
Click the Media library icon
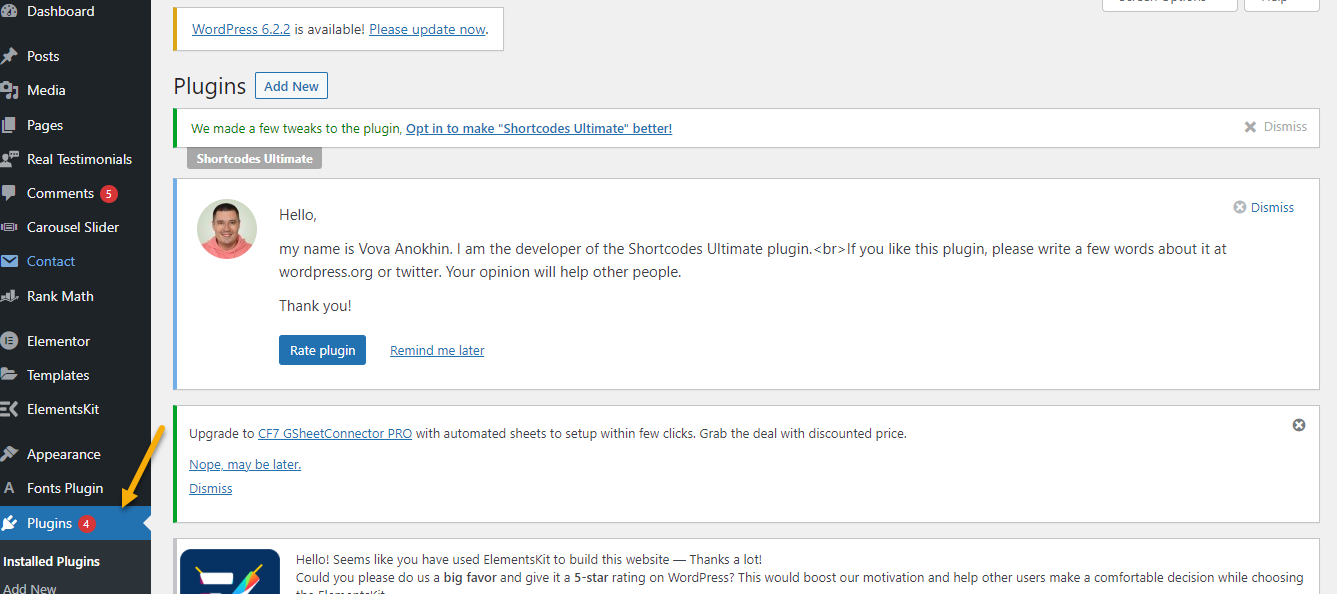click(x=9, y=90)
